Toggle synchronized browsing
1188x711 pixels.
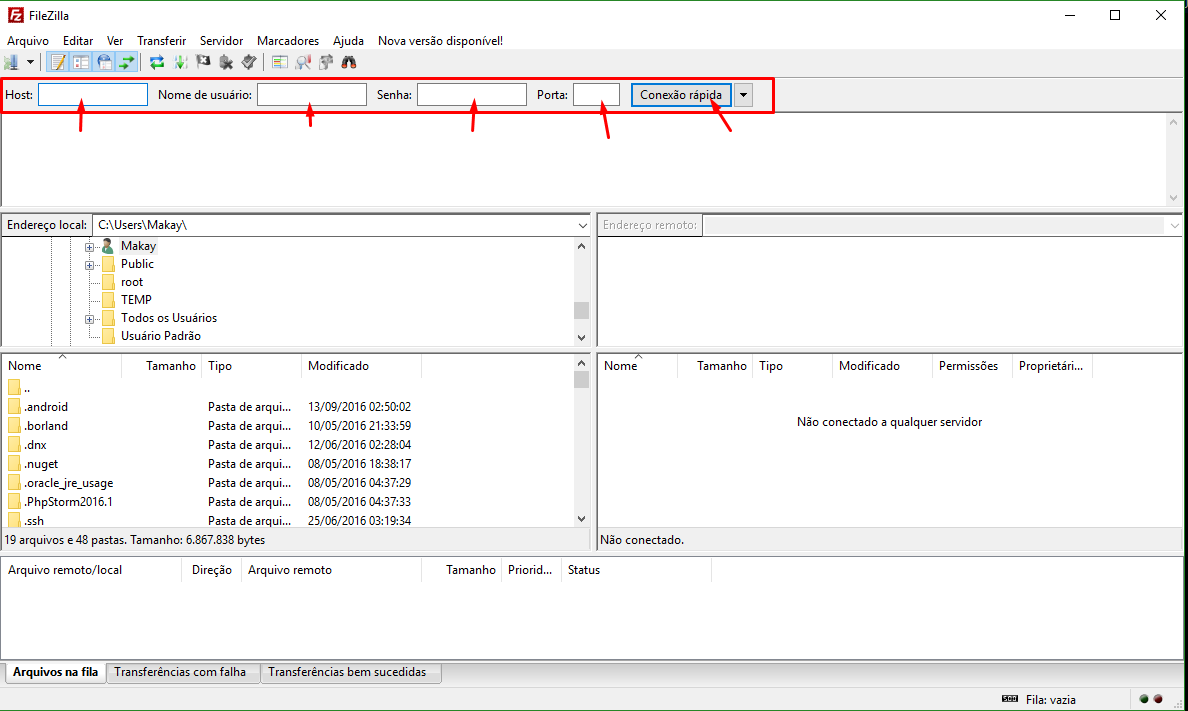[x=326, y=62]
